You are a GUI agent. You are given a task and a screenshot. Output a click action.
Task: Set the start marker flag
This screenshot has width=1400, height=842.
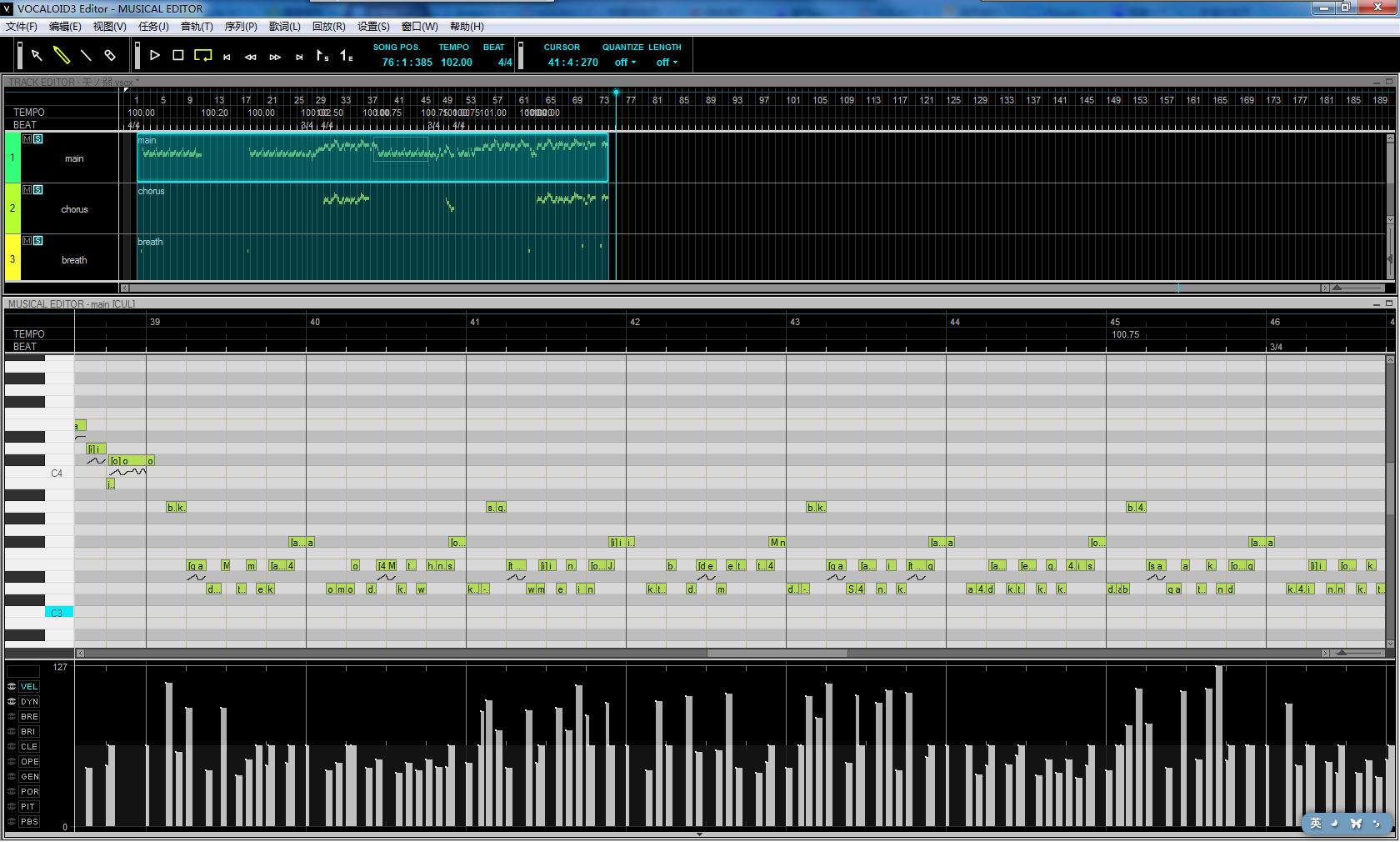322,56
